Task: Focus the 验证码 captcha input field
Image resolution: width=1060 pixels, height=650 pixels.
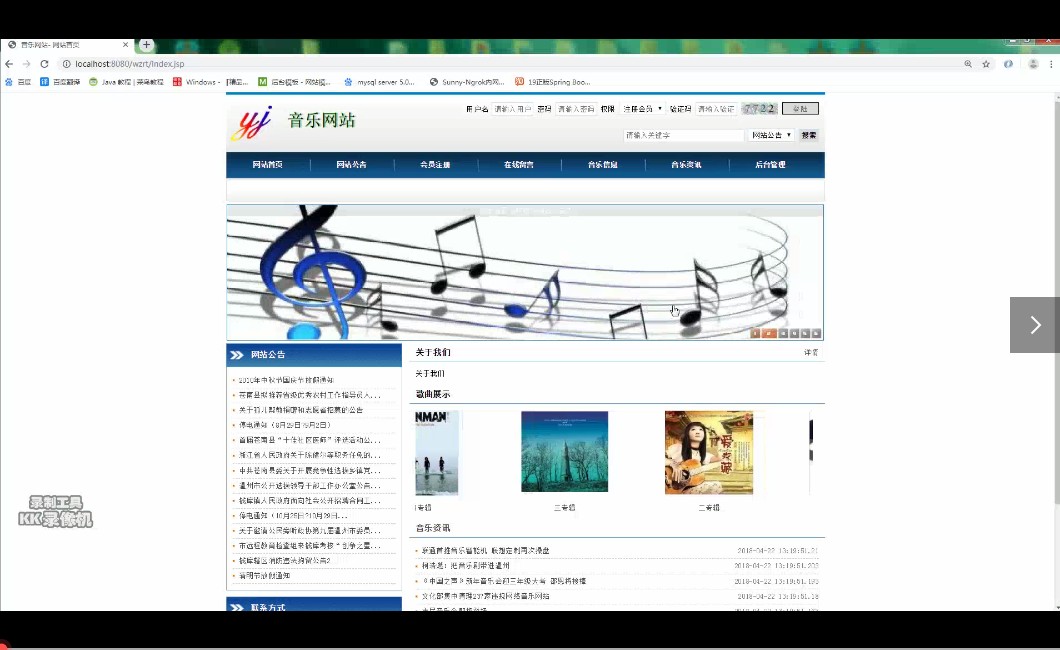Action: click(716, 109)
